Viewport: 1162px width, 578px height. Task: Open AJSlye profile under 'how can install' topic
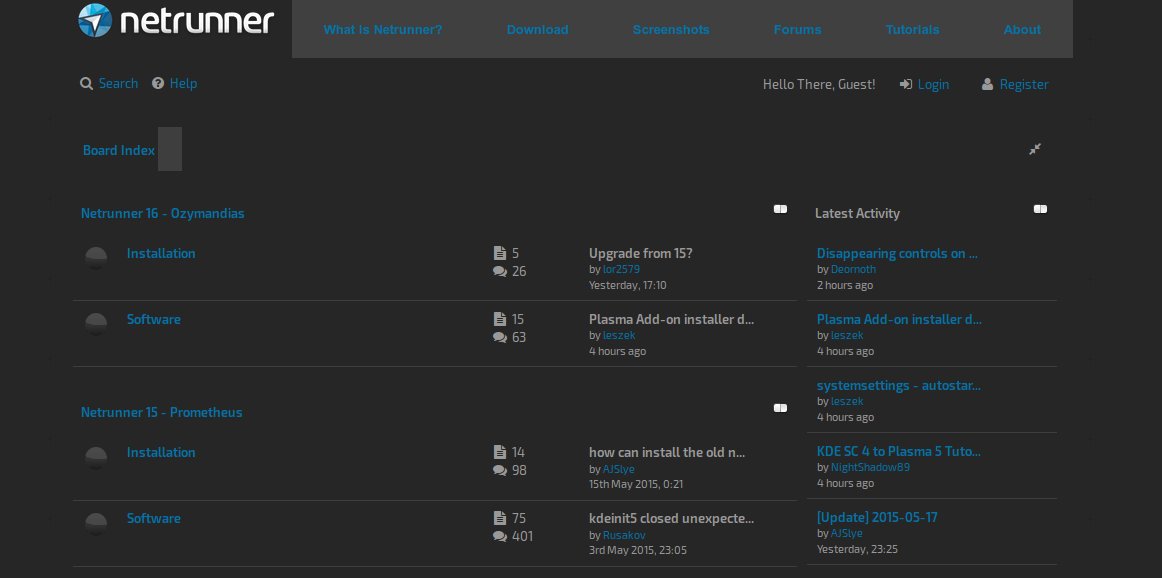[x=619, y=469]
